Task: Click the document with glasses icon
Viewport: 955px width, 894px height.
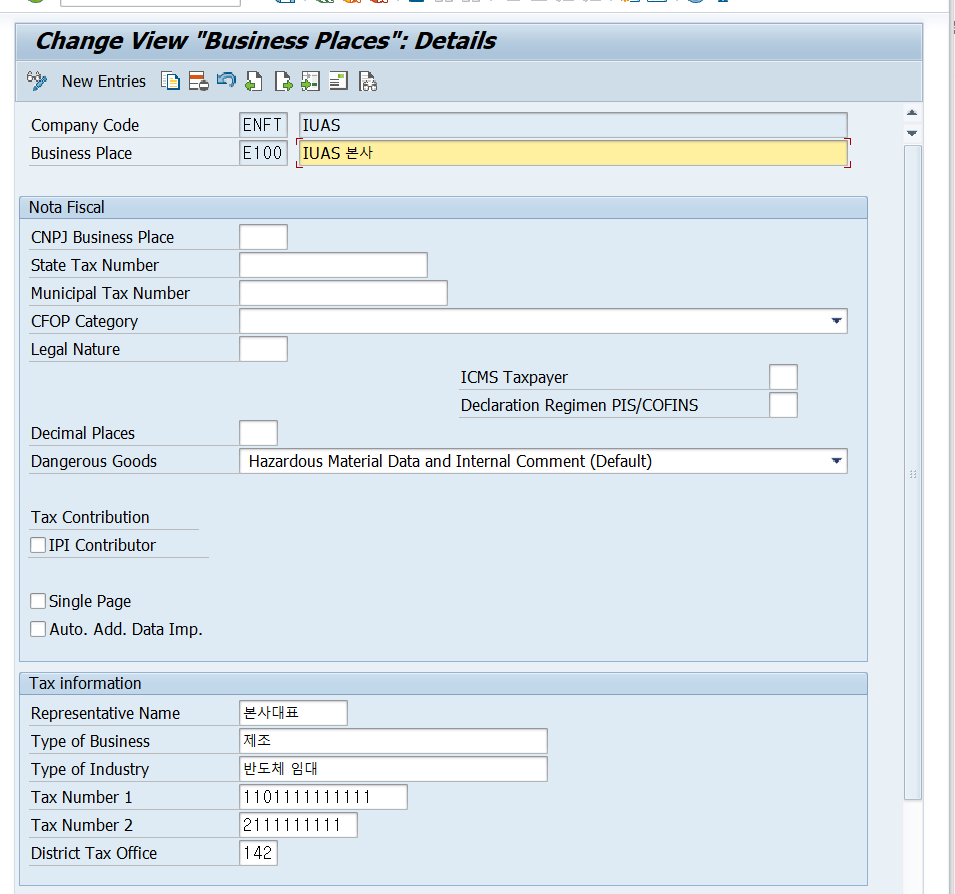Action: 367,81
